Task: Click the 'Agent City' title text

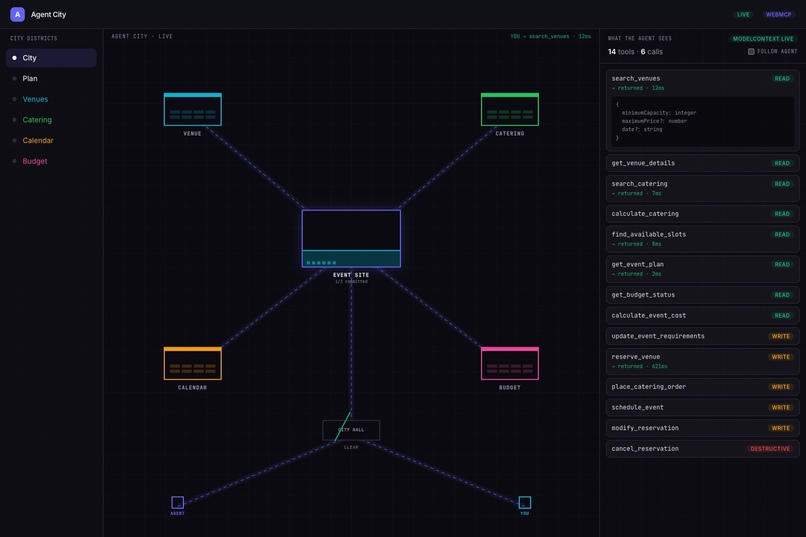Action: pos(48,14)
